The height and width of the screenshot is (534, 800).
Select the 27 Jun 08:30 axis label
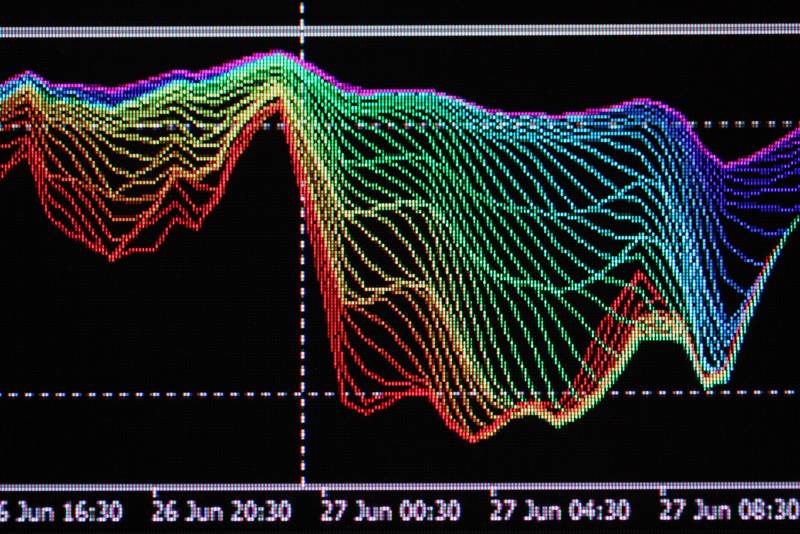[728, 512]
